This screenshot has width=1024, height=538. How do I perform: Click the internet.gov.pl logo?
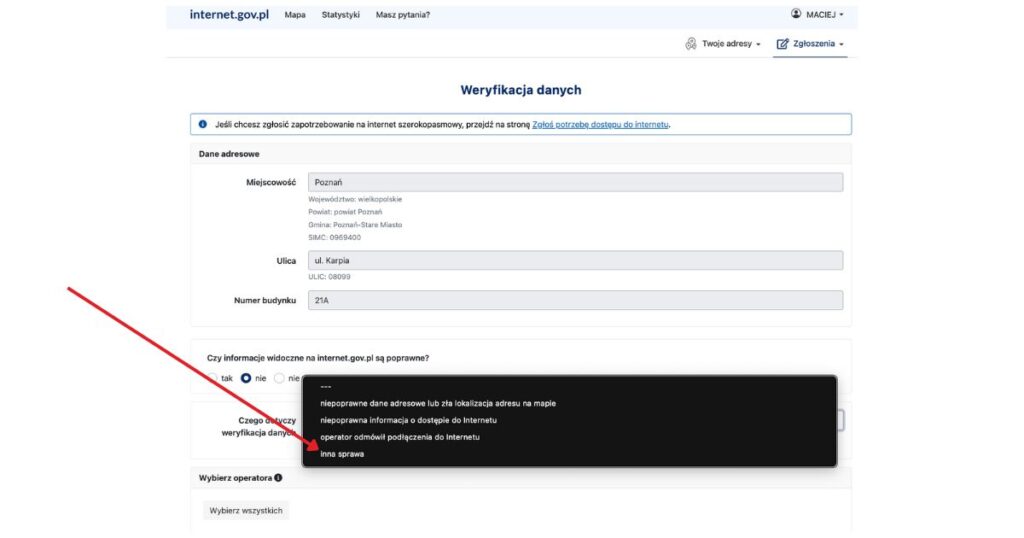coord(229,15)
